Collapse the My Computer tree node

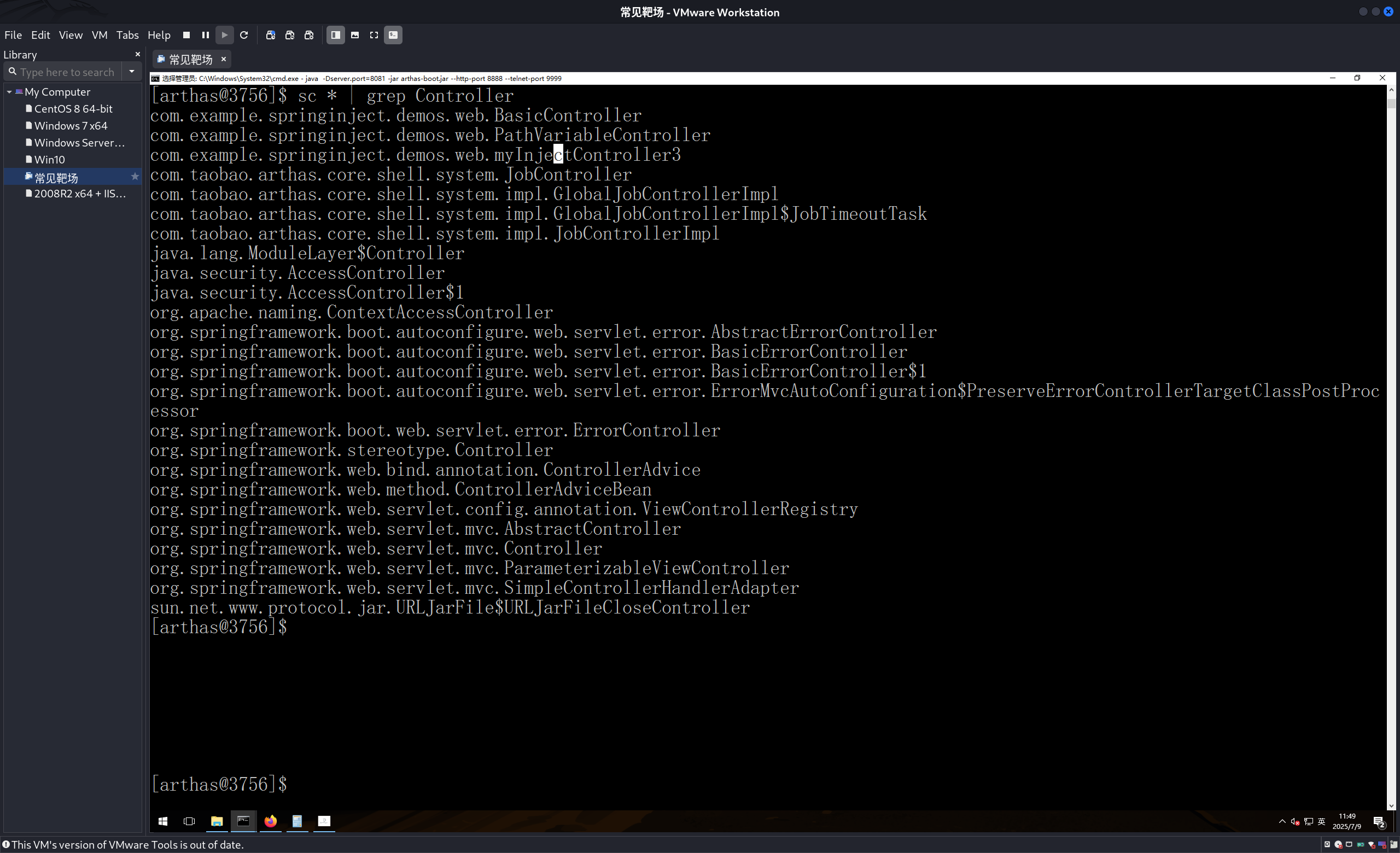(9, 92)
